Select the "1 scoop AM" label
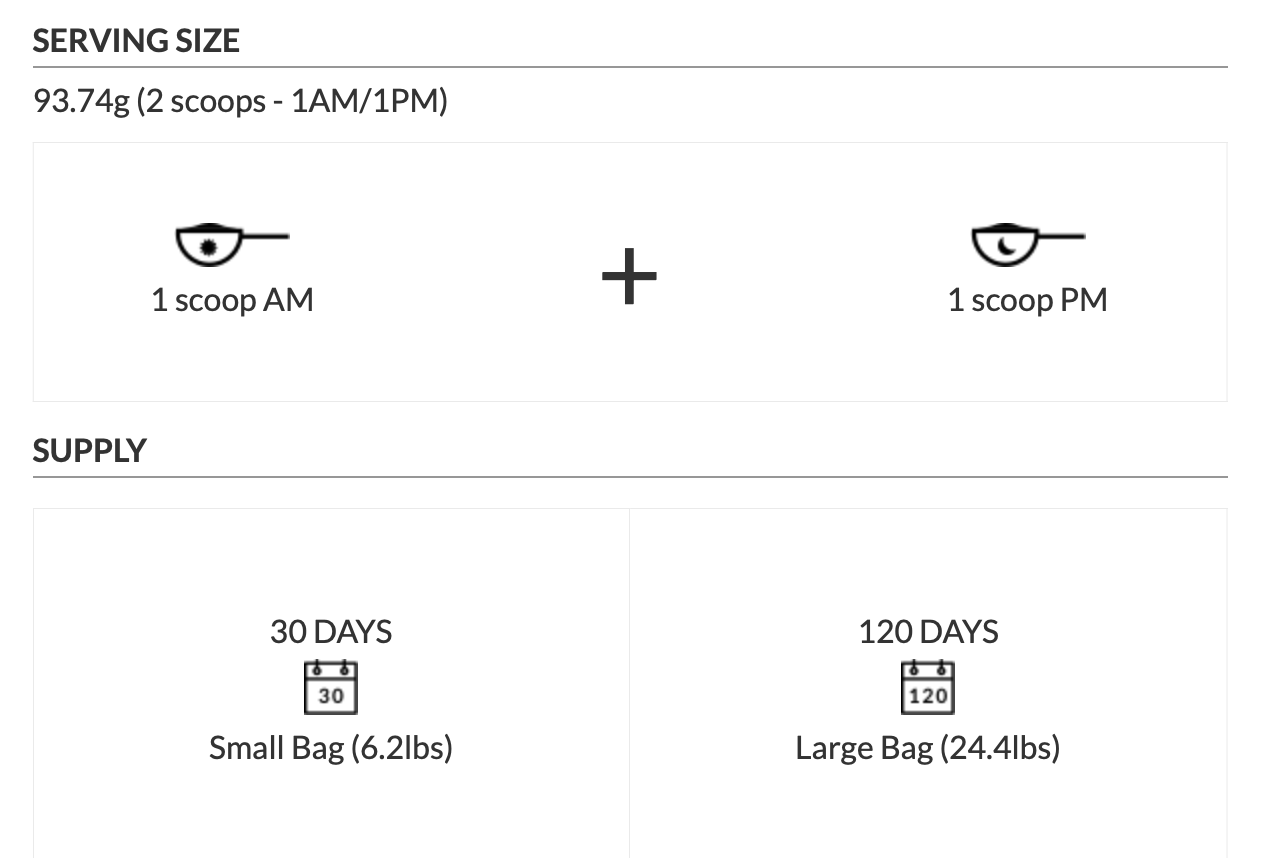The width and height of the screenshot is (1288, 858). 232,300
